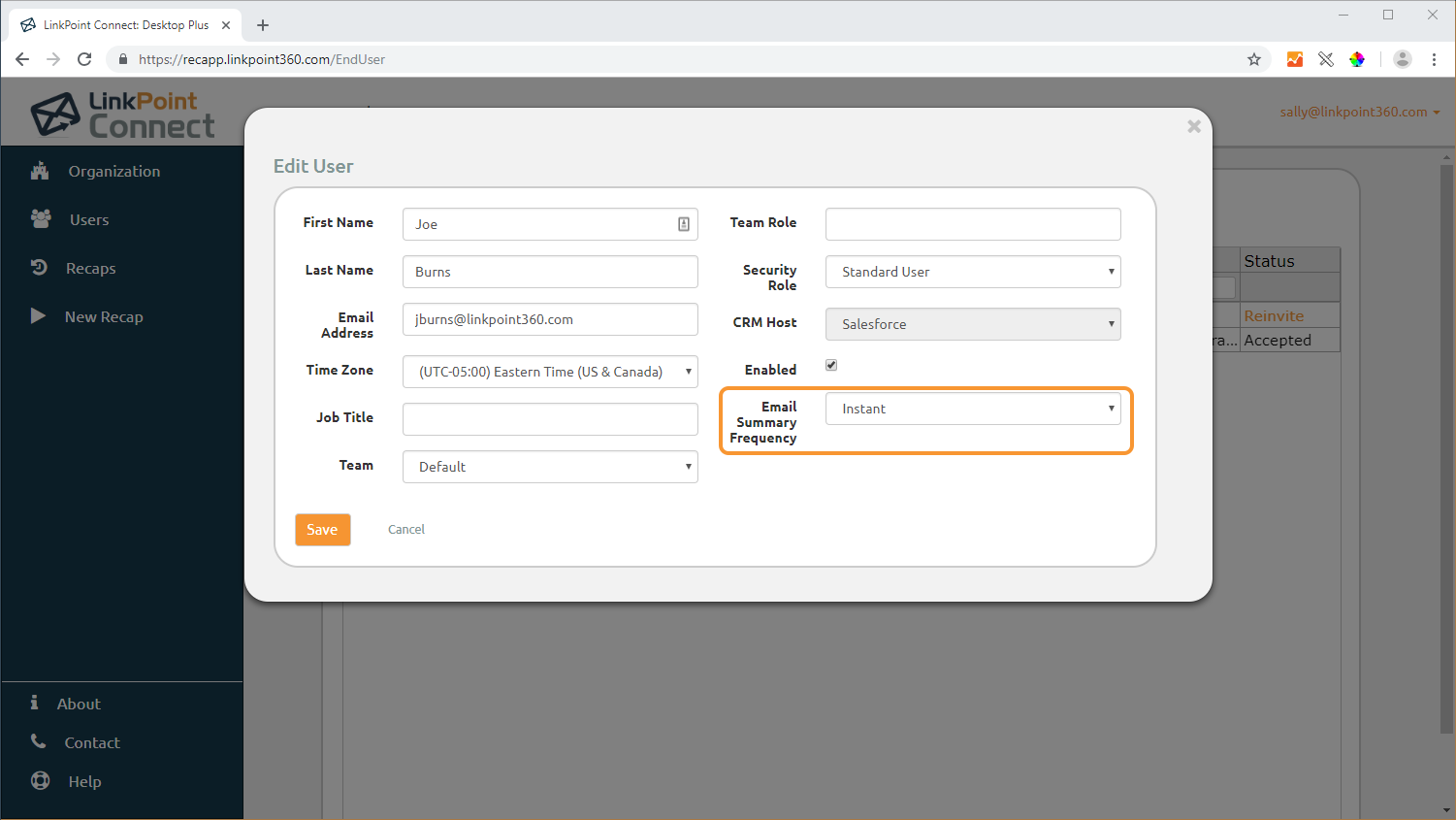
Task: Expand the Security Role dropdown
Action: coord(972,272)
